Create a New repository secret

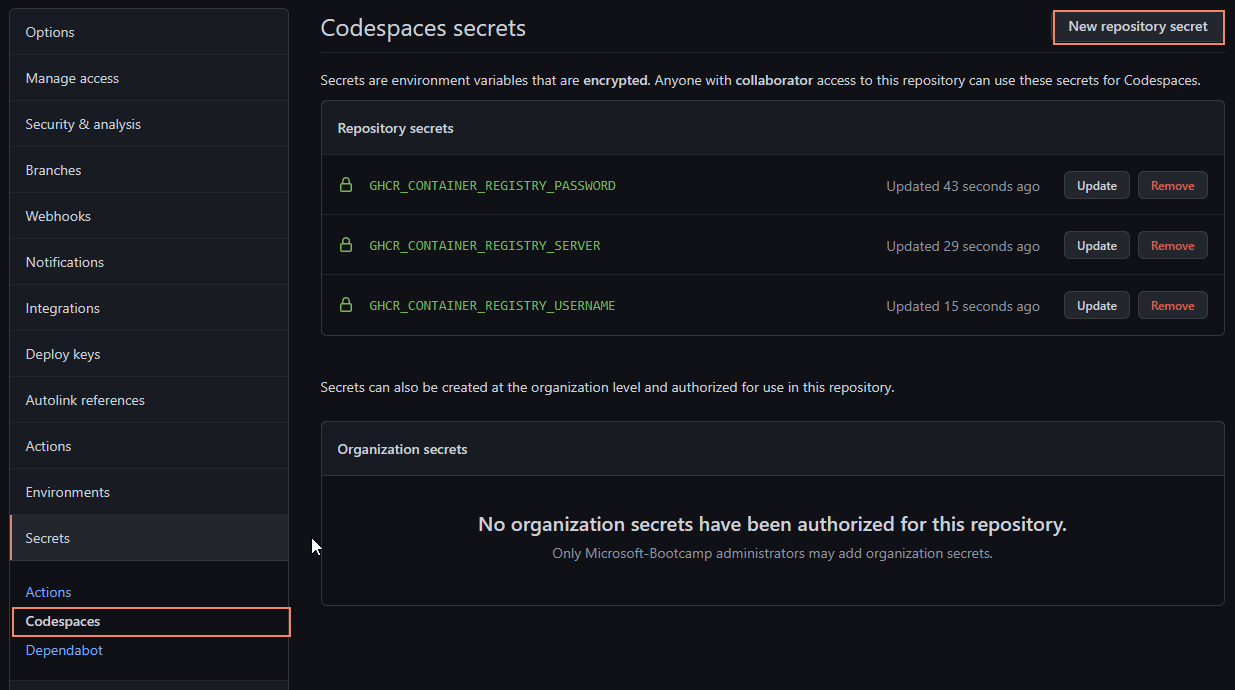click(x=1138, y=27)
